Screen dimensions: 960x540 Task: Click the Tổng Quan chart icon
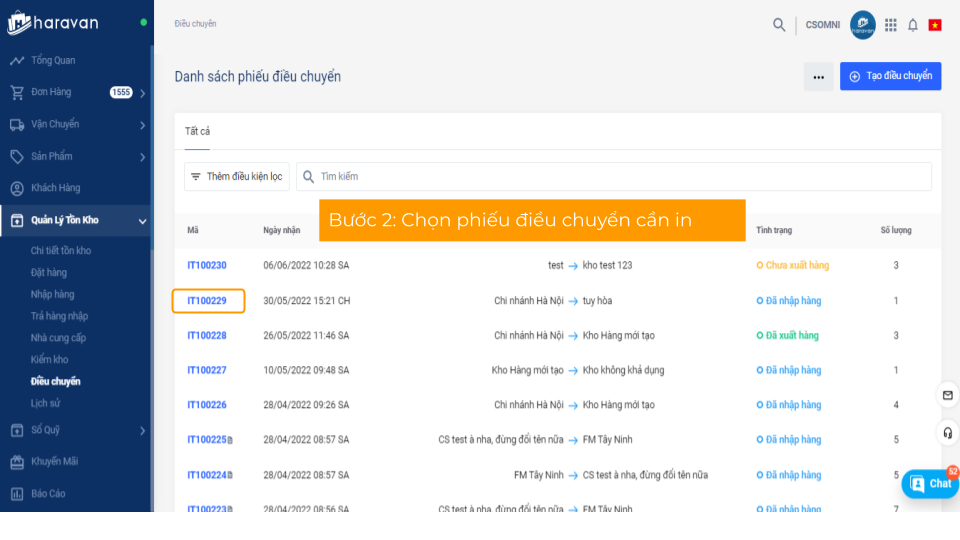point(17,61)
